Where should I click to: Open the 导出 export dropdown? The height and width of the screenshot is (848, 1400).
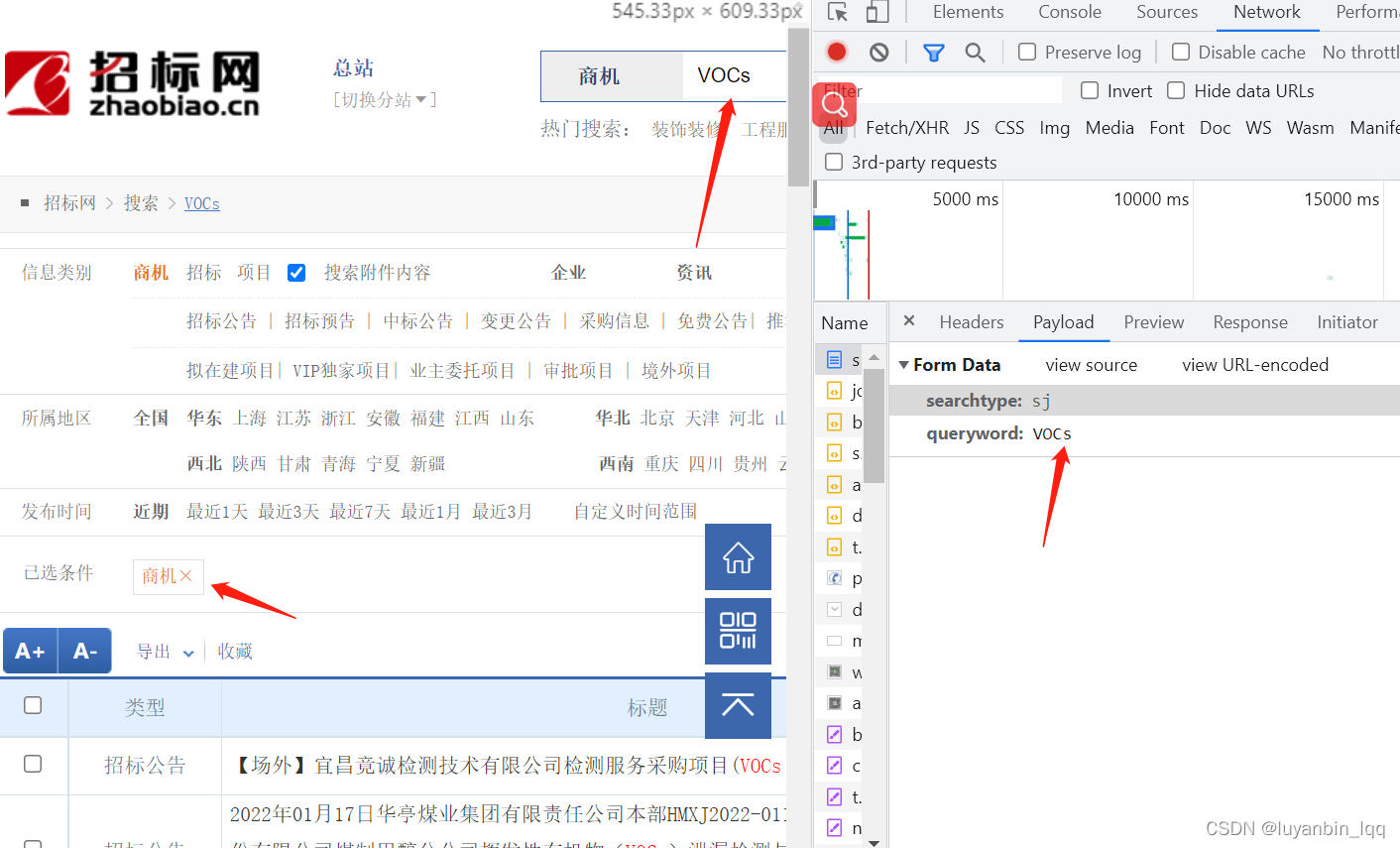(x=166, y=652)
